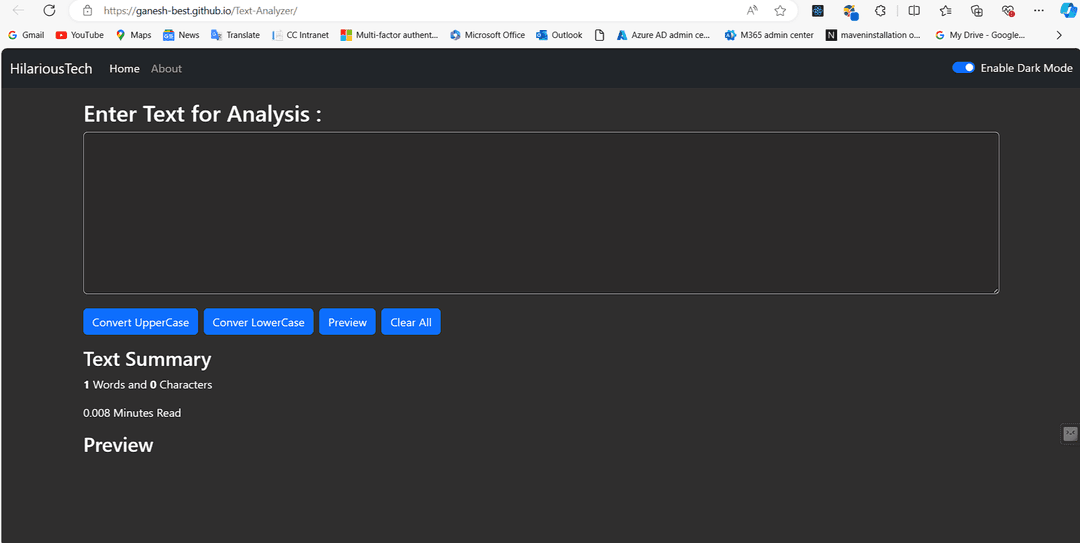
Task: Open the Copilot sidebar icon
Action: (1068, 10)
